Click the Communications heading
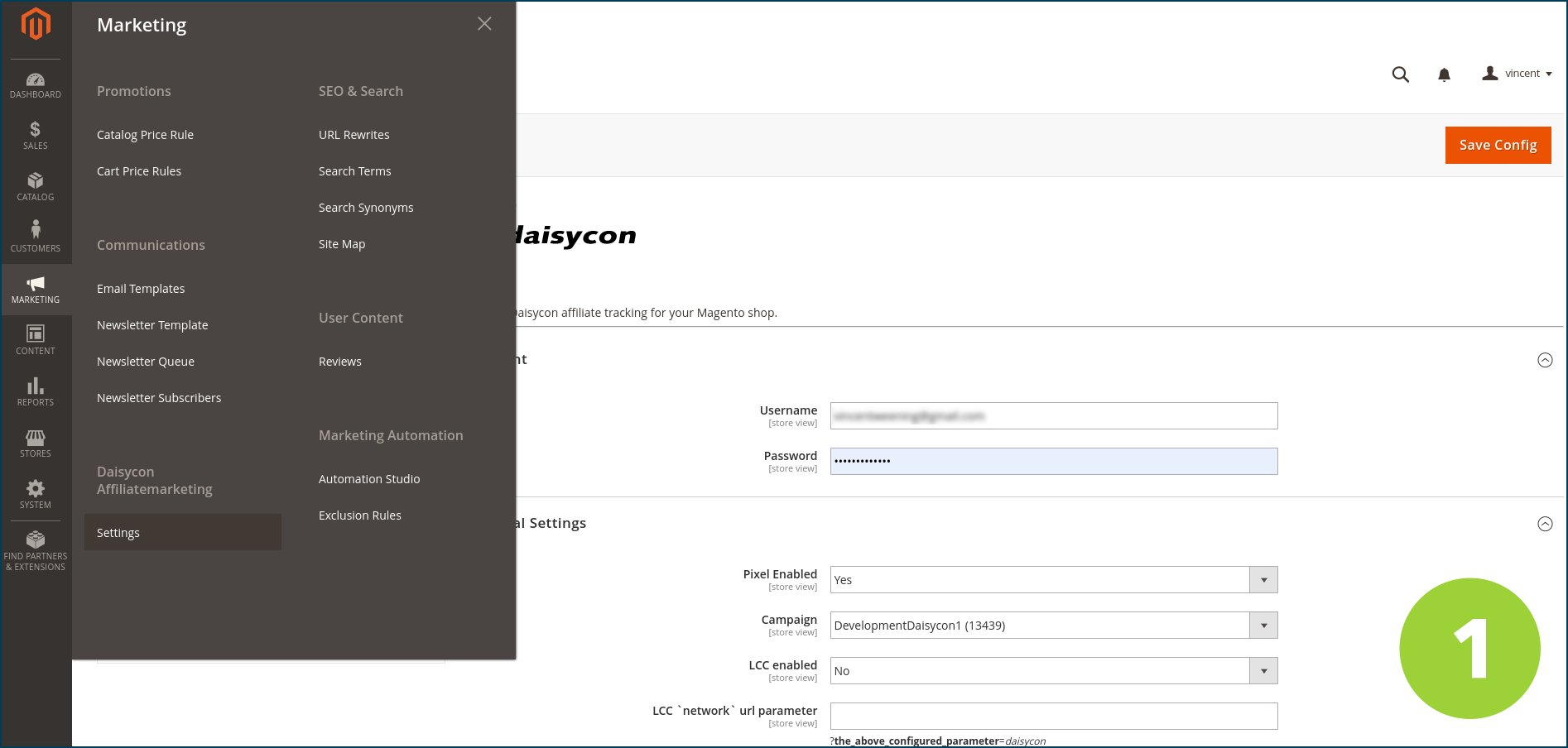The image size is (1568, 748). coord(151,245)
